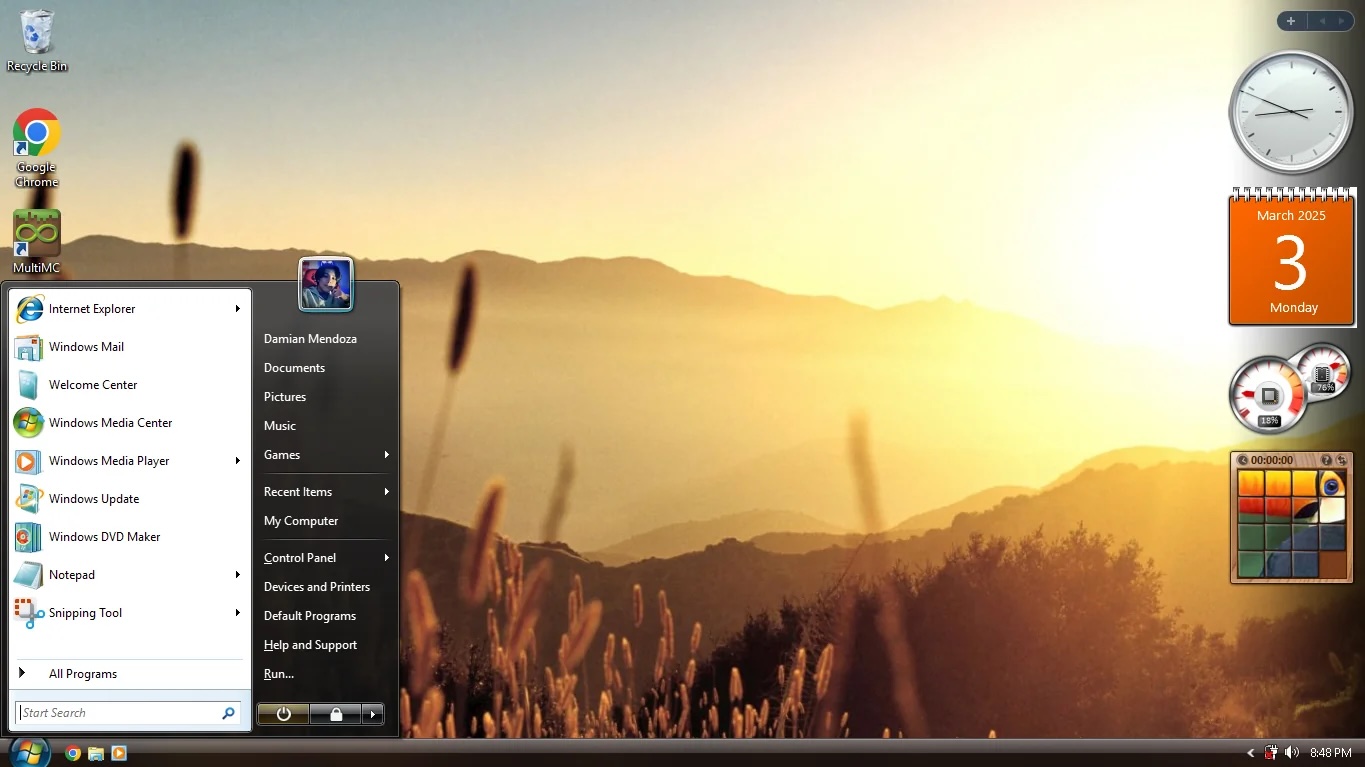1365x767 pixels.
Task: Open All Programs
Action: coord(83,673)
